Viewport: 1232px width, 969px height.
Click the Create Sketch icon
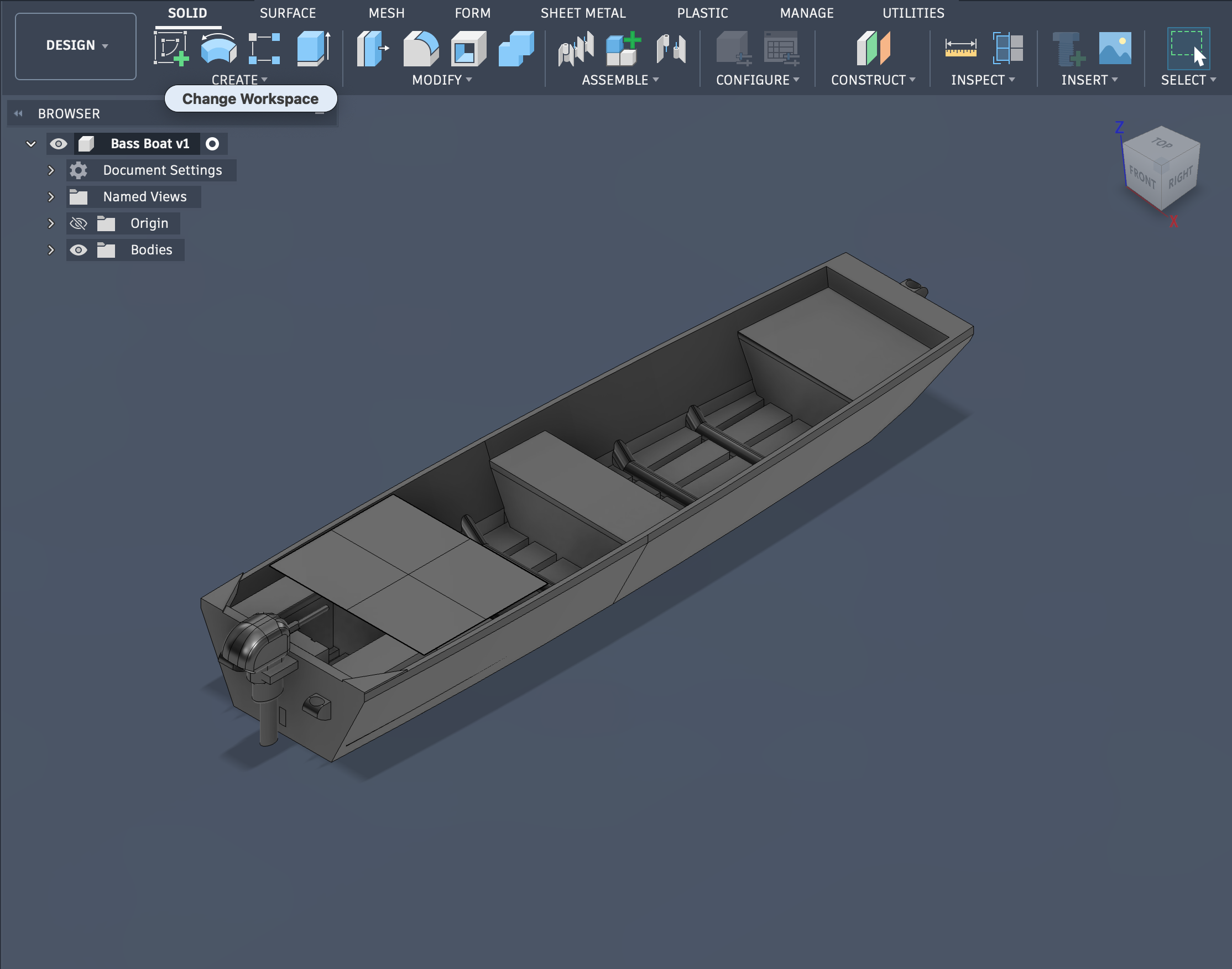coord(170,48)
